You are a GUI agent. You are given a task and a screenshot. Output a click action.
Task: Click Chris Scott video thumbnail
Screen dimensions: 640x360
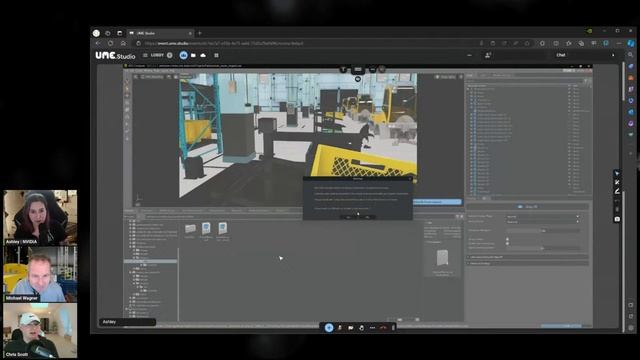pyautogui.click(x=40, y=331)
